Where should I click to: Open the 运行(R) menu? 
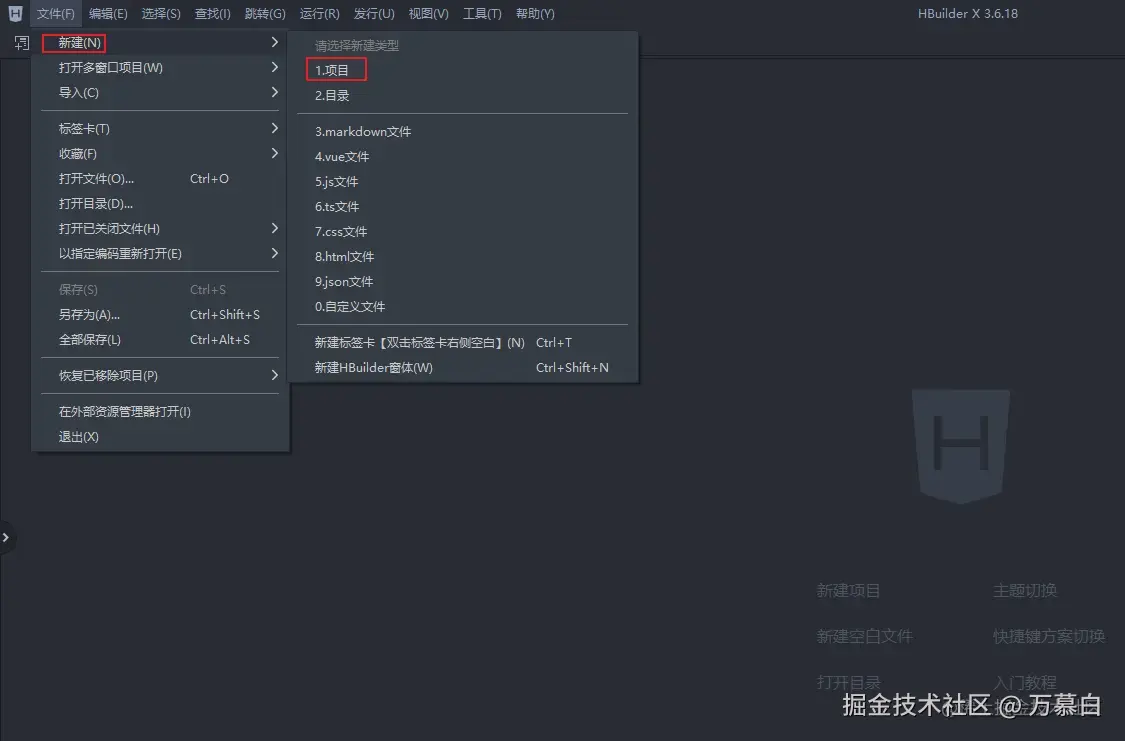click(x=319, y=14)
